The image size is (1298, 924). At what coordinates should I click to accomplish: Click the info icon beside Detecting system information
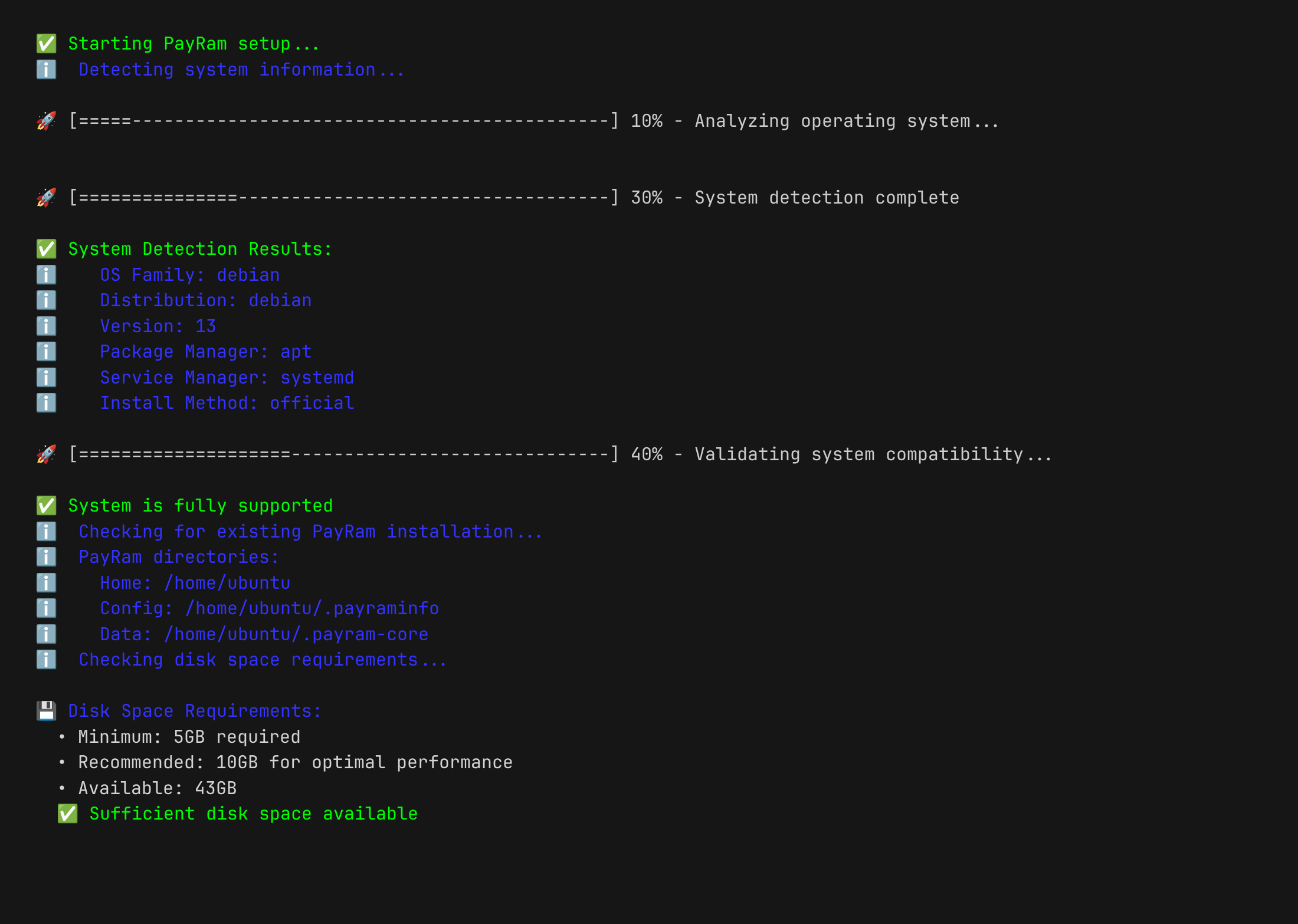(x=47, y=70)
